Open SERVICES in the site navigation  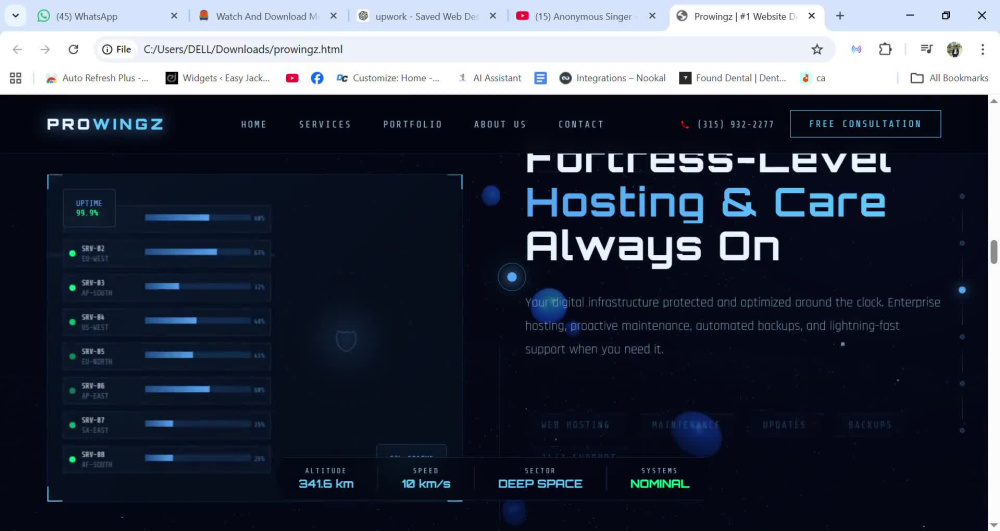325,124
